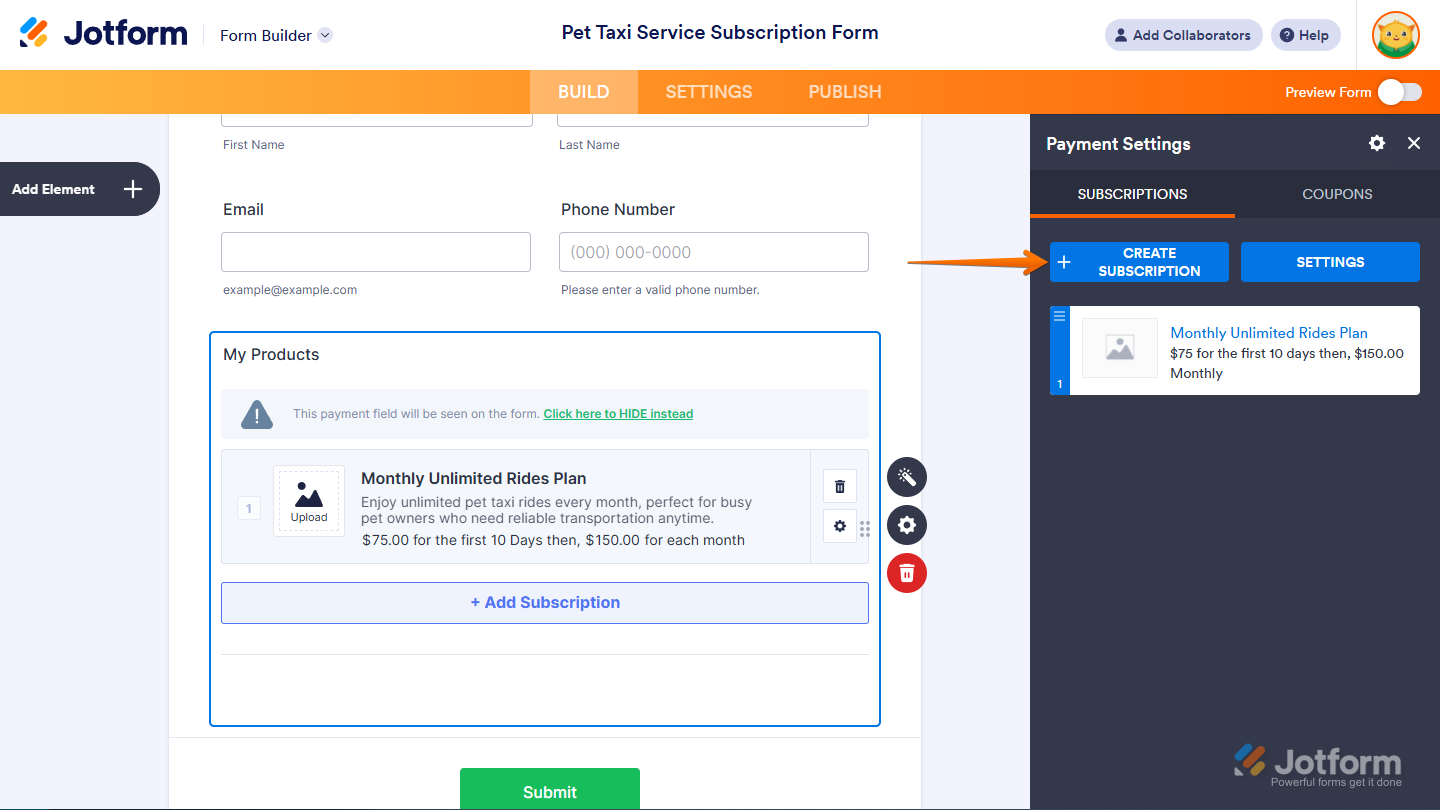
Task: Switch to the Coupons tab
Action: pyautogui.click(x=1337, y=194)
